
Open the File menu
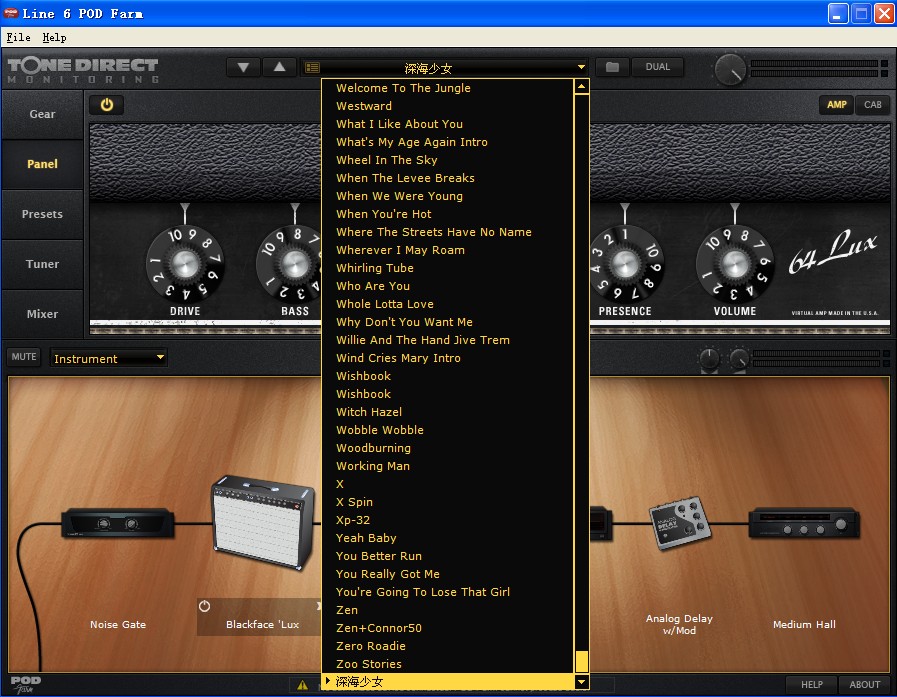pyautogui.click(x=18, y=37)
